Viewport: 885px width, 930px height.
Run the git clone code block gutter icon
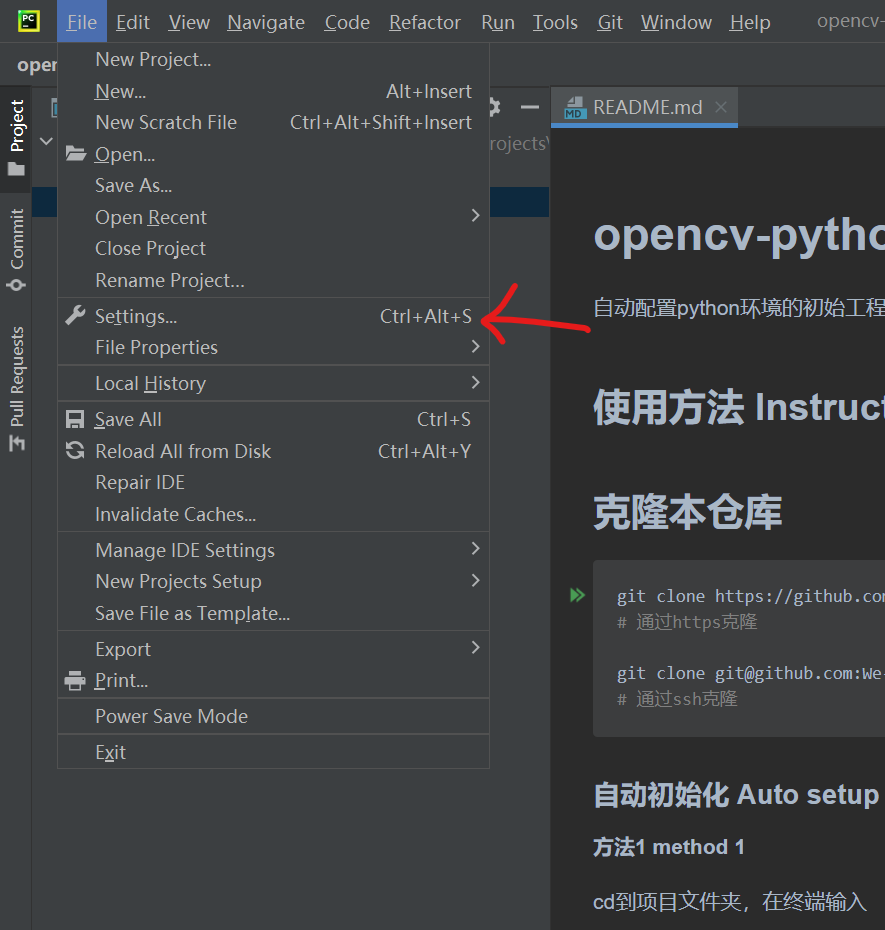click(x=577, y=595)
